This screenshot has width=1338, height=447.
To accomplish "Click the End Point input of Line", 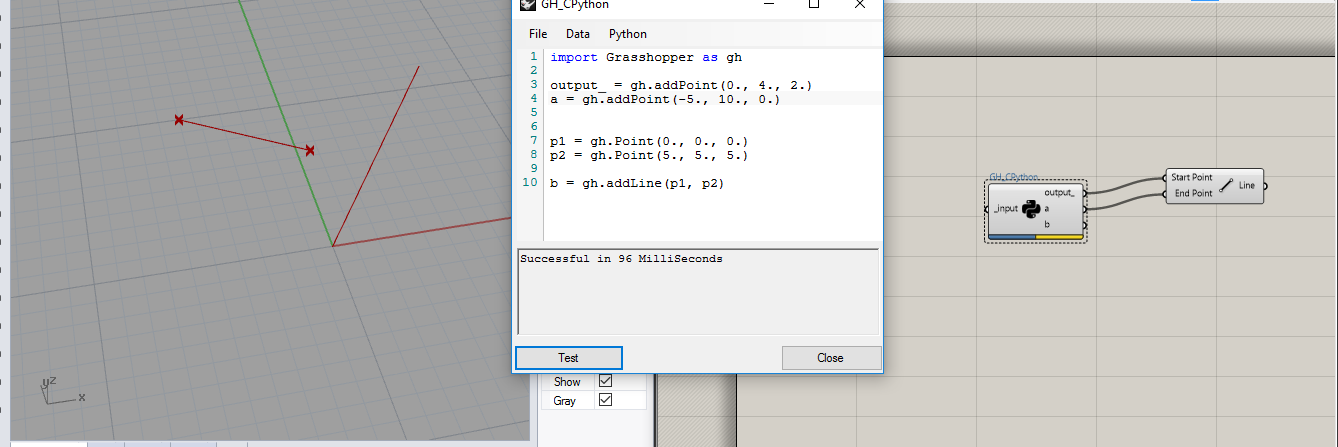I will 1193,193.
